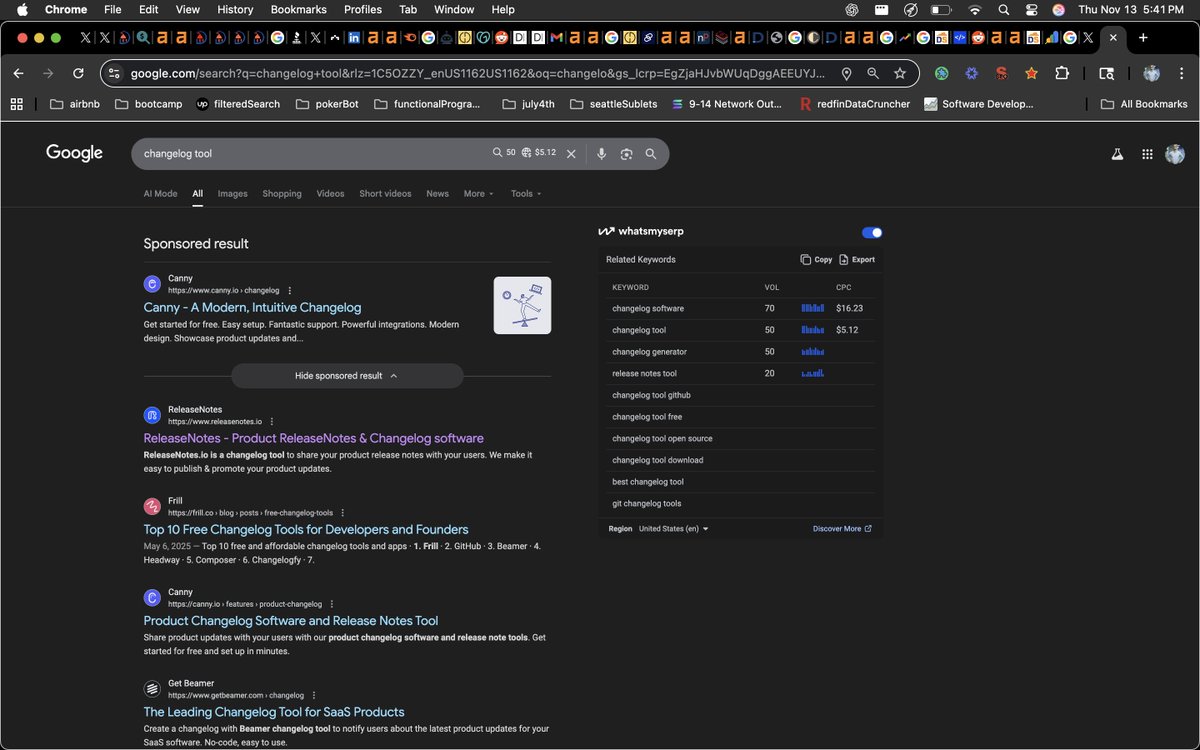Viewport: 1200px width, 750px height.
Task: Toggle the whatsmyserp switch off
Action: (x=872, y=232)
